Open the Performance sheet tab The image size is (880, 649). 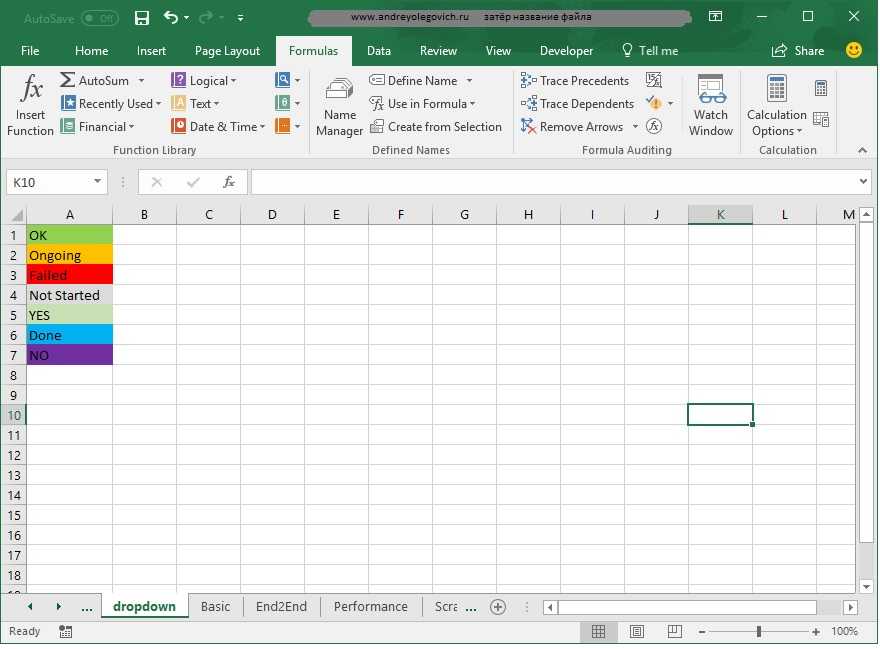[370, 607]
